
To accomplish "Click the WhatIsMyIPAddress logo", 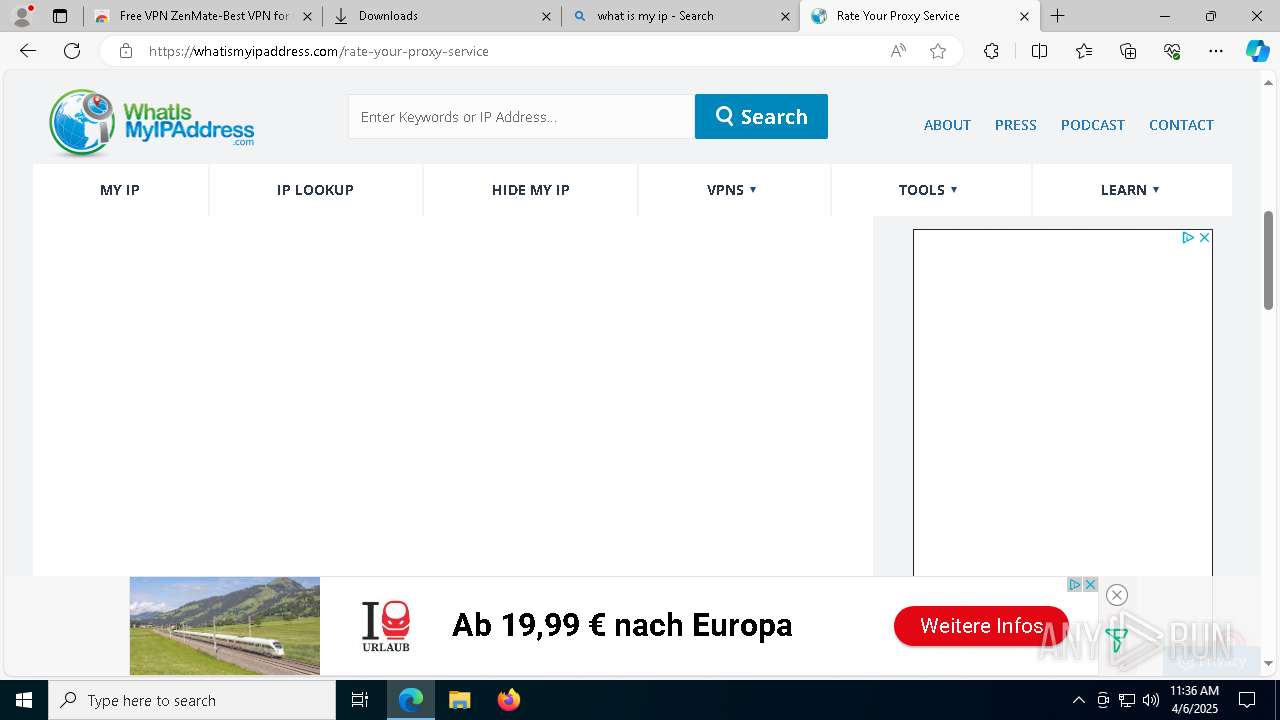I will [151, 123].
